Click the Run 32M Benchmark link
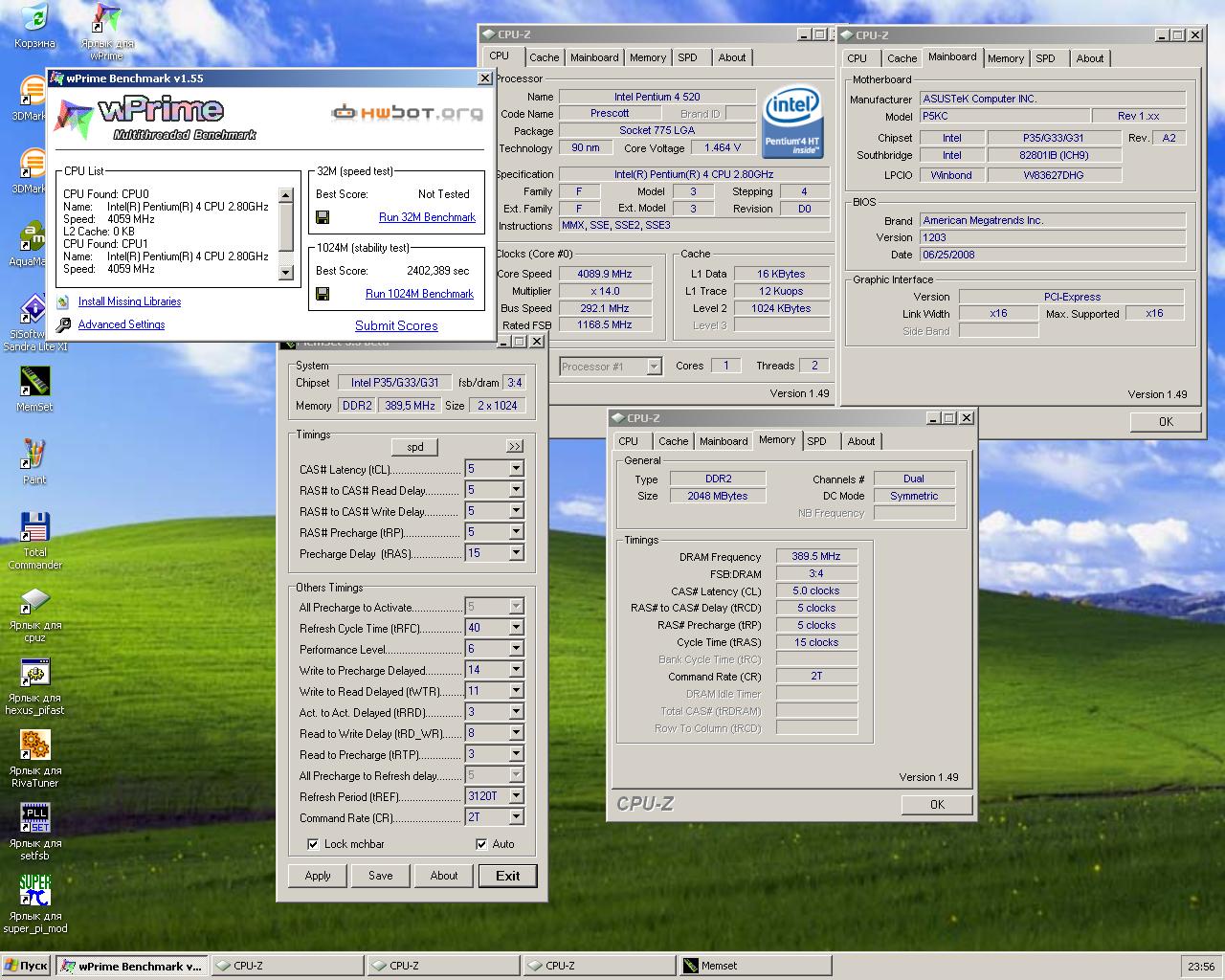Viewport: 1225px width, 980px height. [x=427, y=217]
